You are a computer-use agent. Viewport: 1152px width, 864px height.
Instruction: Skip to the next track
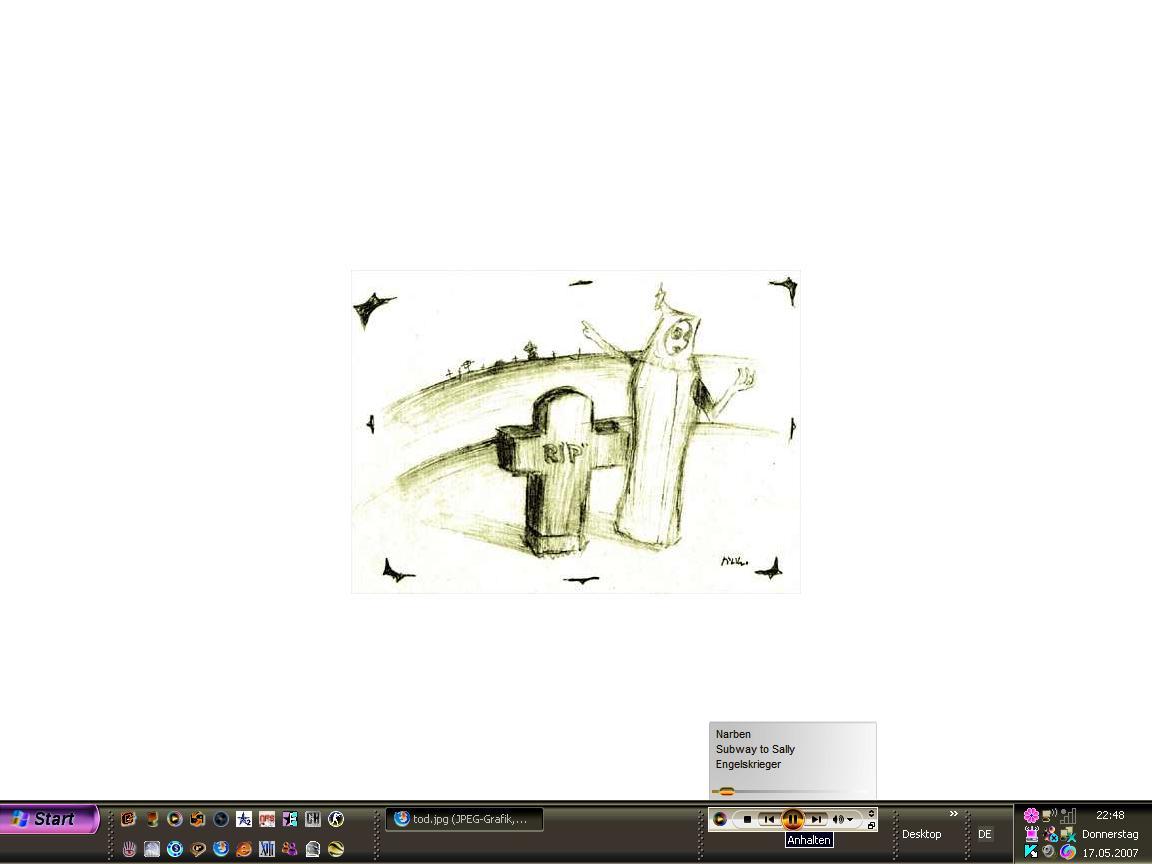point(817,819)
